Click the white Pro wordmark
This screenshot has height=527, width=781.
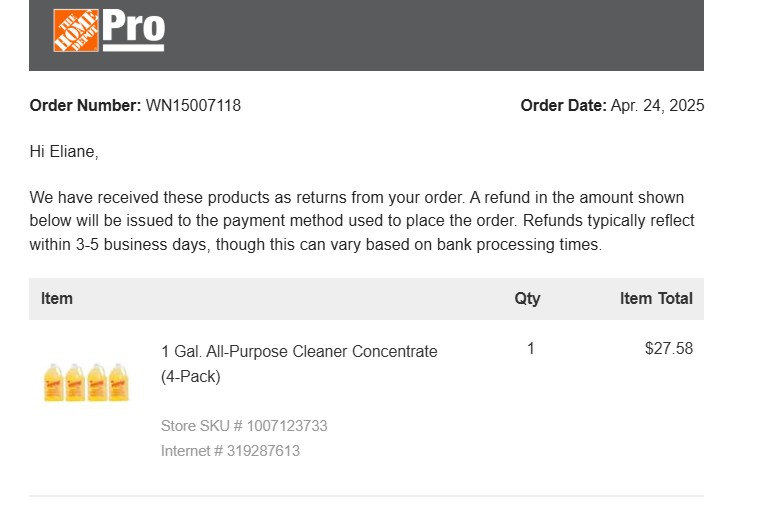[x=133, y=30]
